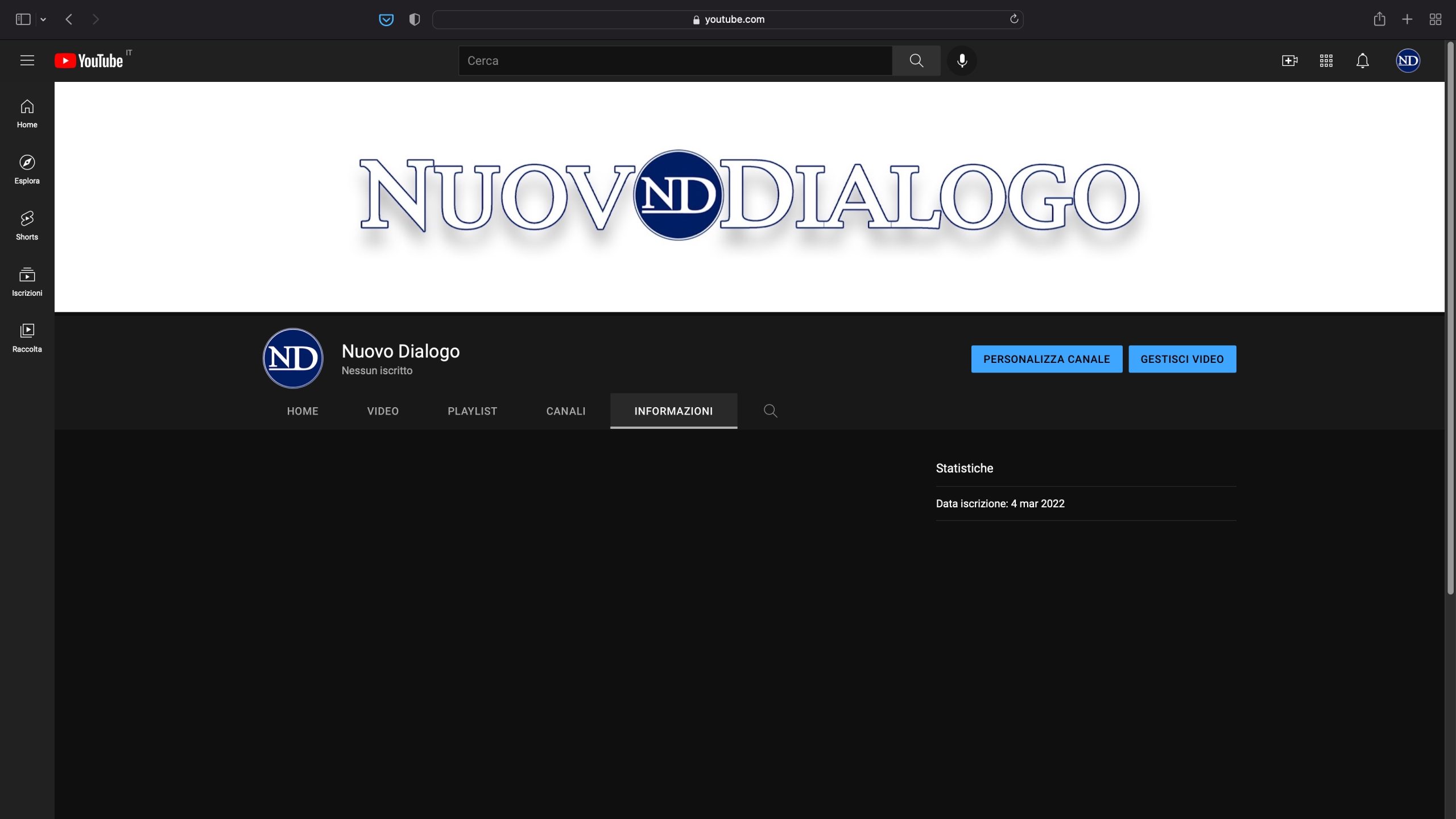Expand the sidebar dropdown chevron in Safari
Viewport: 1456px width, 819px height.
pyautogui.click(x=43, y=19)
